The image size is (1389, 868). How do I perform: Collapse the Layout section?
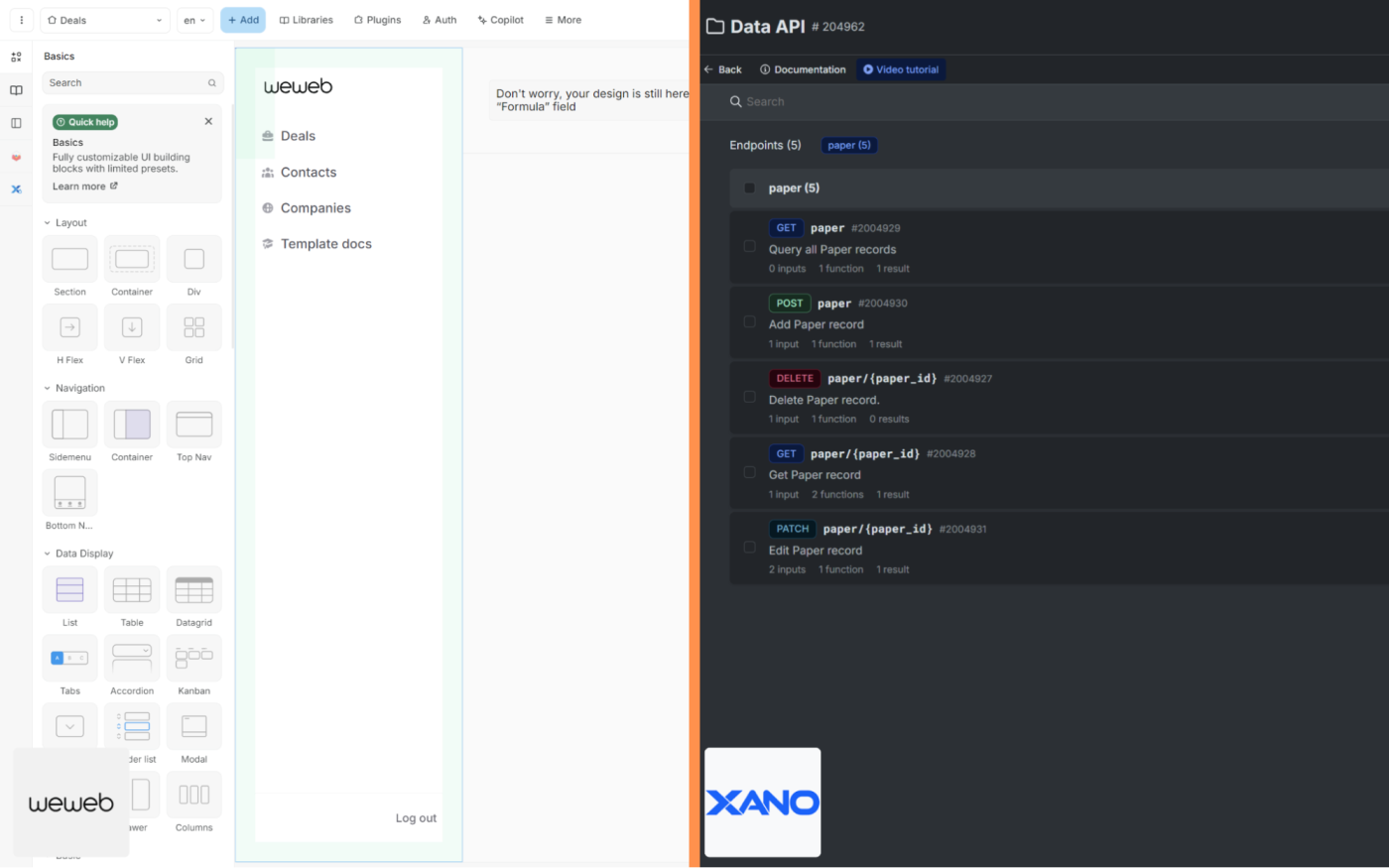coord(65,223)
